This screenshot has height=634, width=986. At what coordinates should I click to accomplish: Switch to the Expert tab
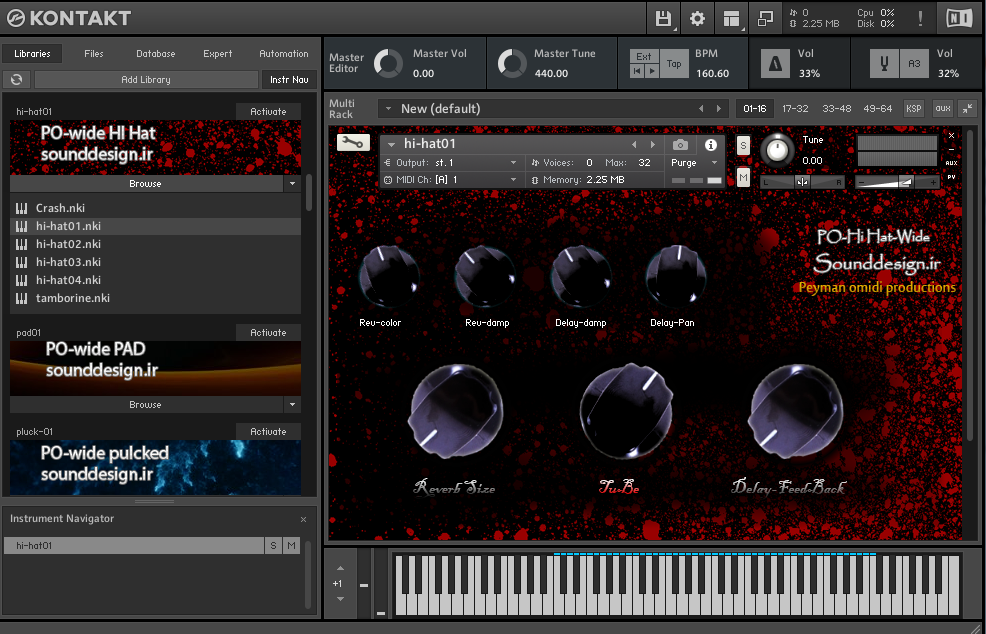tap(218, 53)
